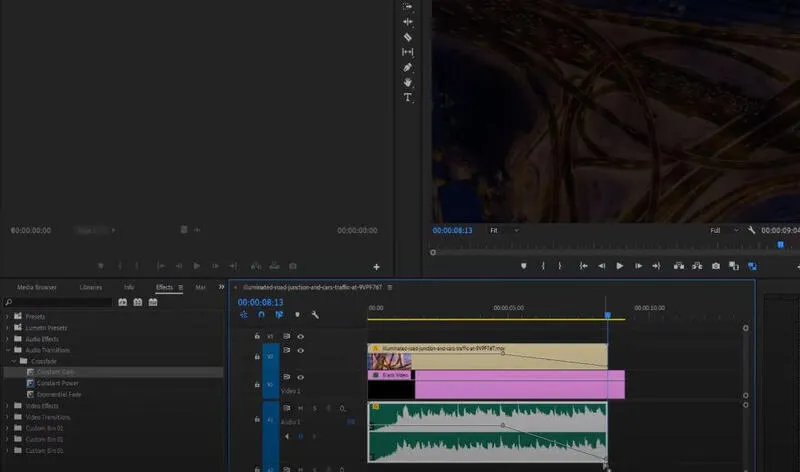The height and width of the screenshot is (472, 800).
Task: Select the Constant Power transition
Action: click(x=56, y=383)
